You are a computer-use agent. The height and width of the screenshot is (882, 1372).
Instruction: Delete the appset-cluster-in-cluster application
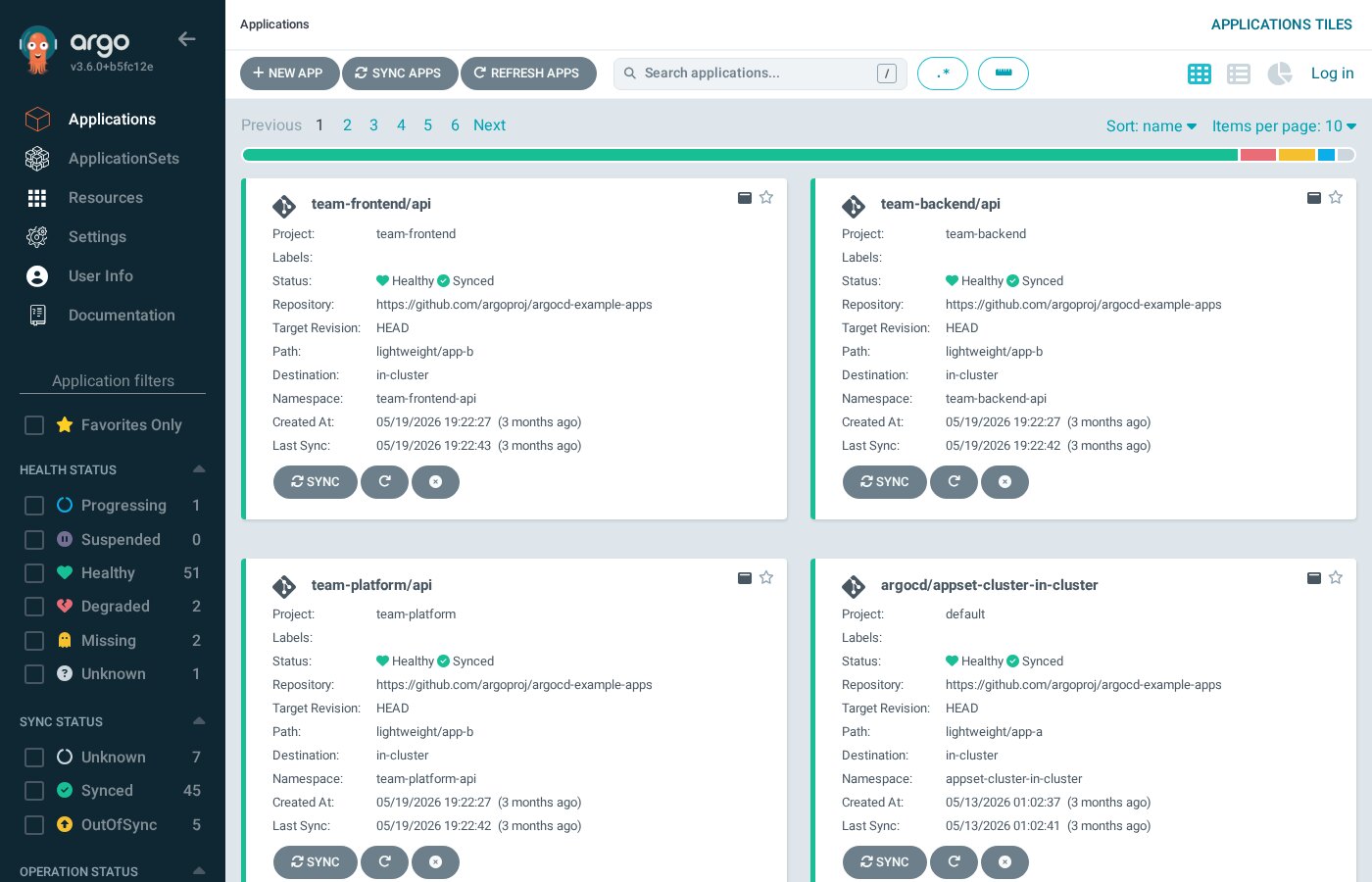click(x=1005, y=862)
